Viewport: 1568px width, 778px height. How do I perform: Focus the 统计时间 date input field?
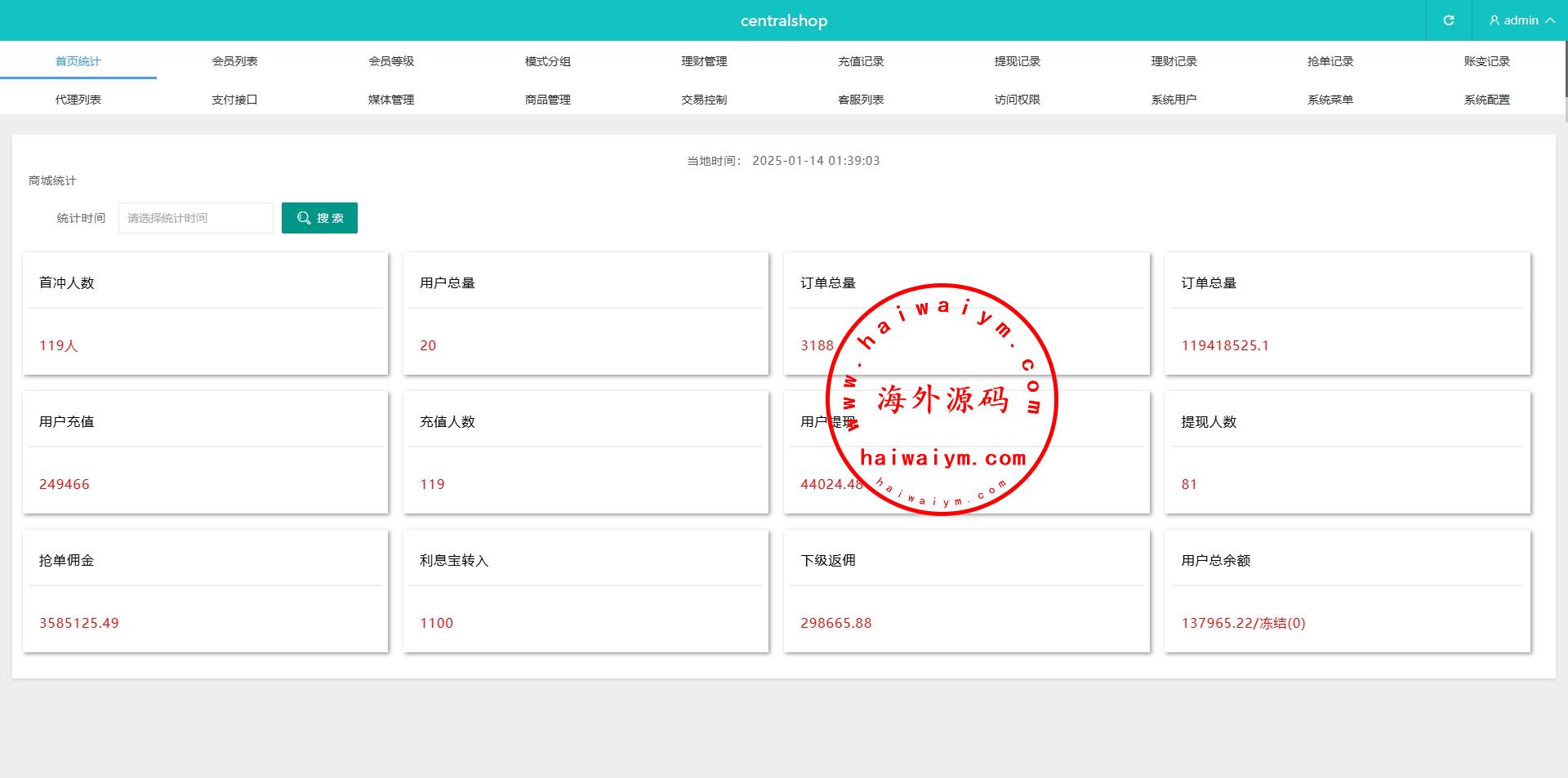195,218
